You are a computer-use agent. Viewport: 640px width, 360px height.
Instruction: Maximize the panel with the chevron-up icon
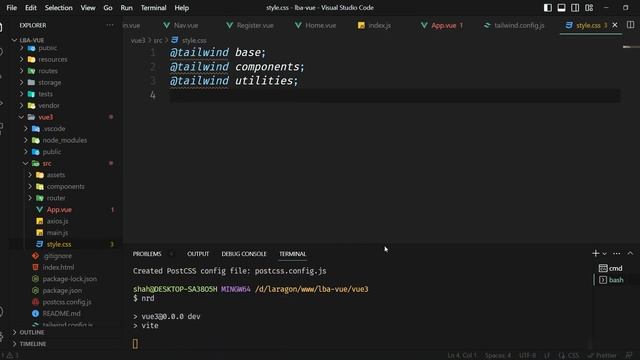tap(630, 253)
